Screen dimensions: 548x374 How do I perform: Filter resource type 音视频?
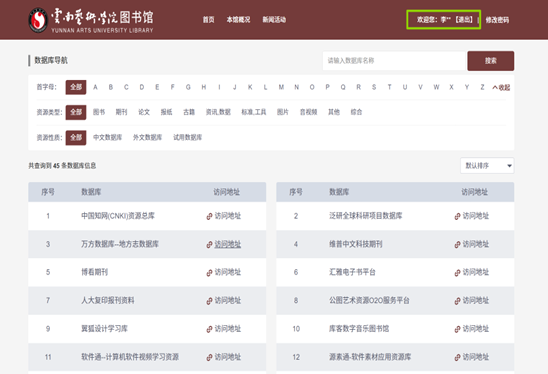[x=308, y=112]
